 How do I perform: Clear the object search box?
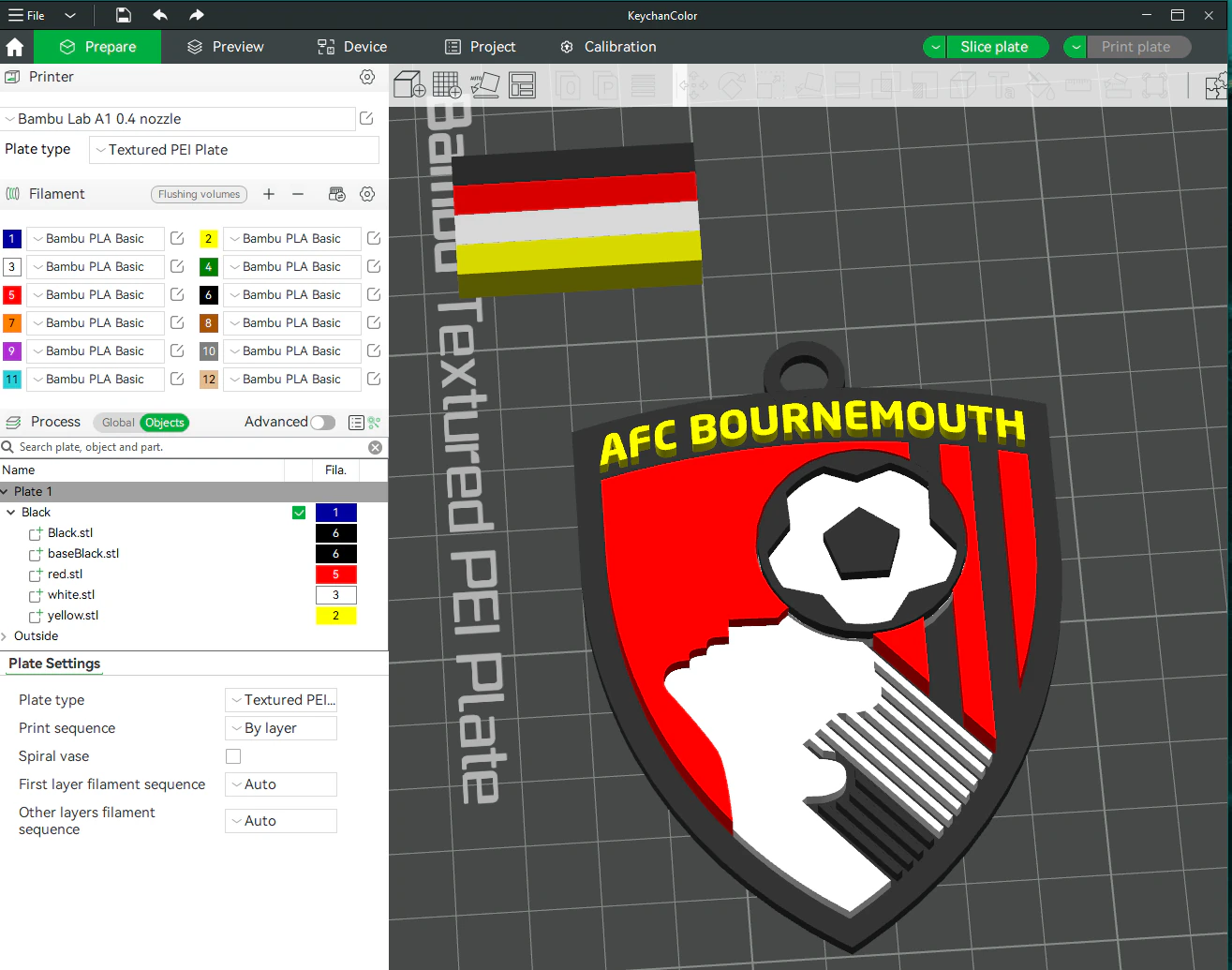pyautogui.click(x=376, y=447)
